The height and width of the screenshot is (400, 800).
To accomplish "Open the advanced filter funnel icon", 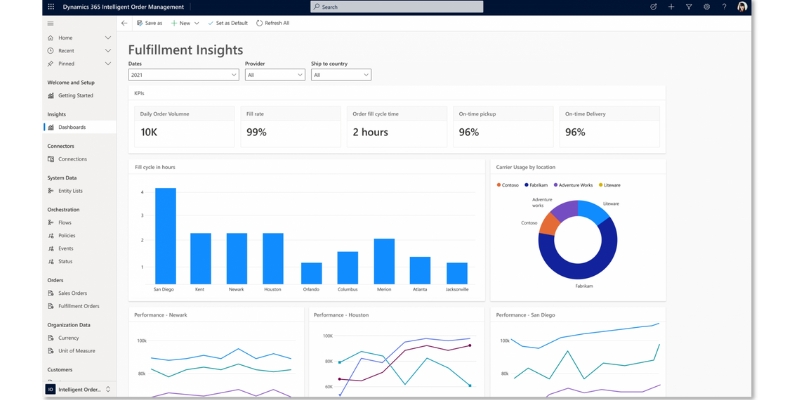I will pyautogui.click(x=688, y=6).
